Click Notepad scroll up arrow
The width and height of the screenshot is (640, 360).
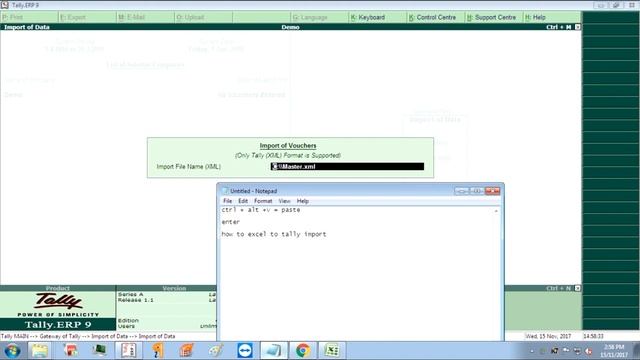tap(496, 211)
